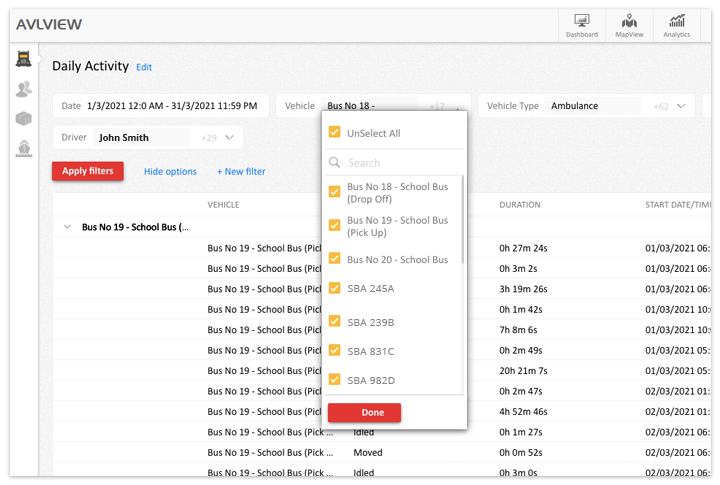Select the duration cell 7h 8m 6s
The width and height of the screenshot is (720, 485).
(518, 330)
